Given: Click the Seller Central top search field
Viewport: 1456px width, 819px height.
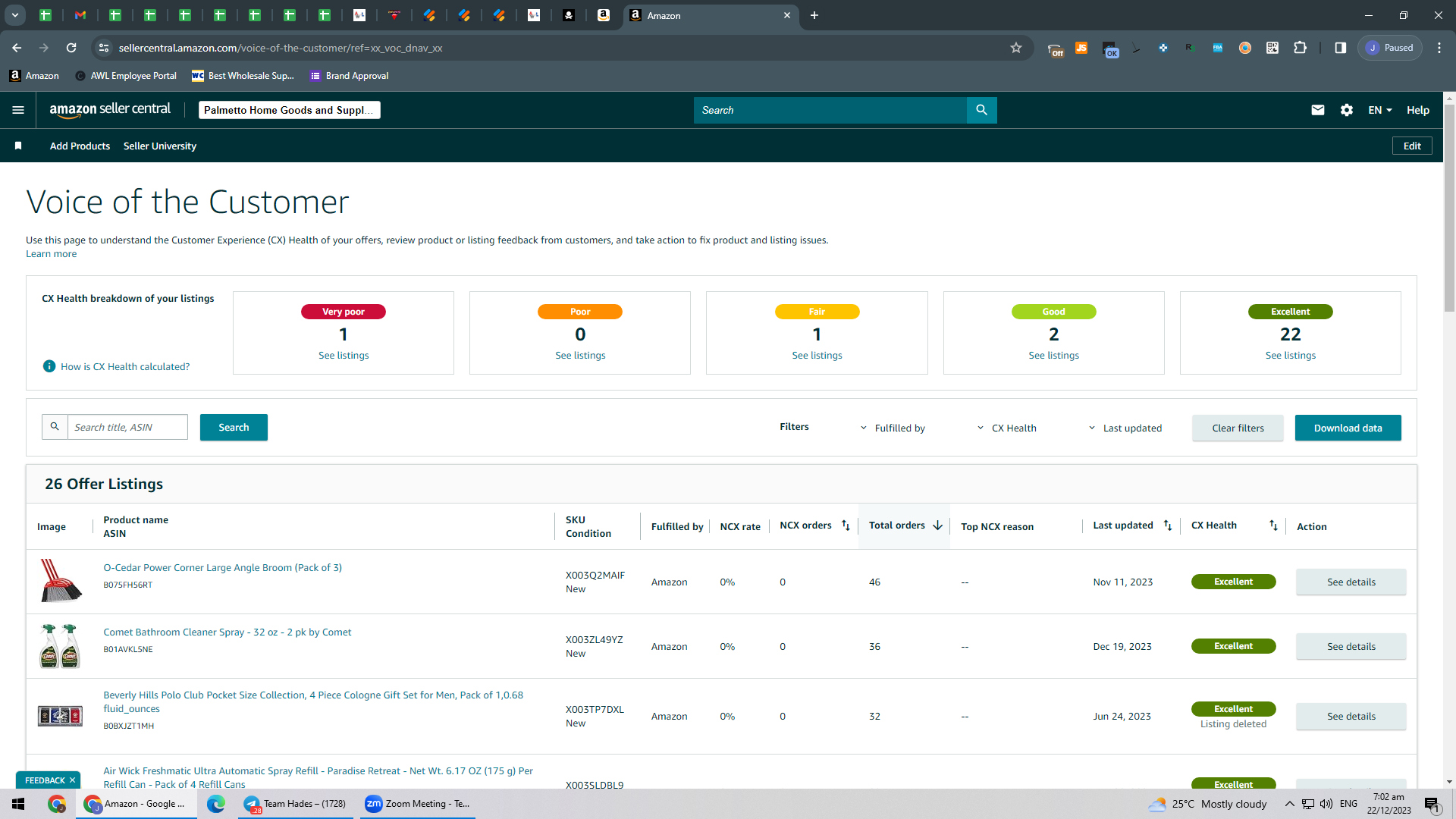Looking at the screenshot, I should (x=830, y=110).
